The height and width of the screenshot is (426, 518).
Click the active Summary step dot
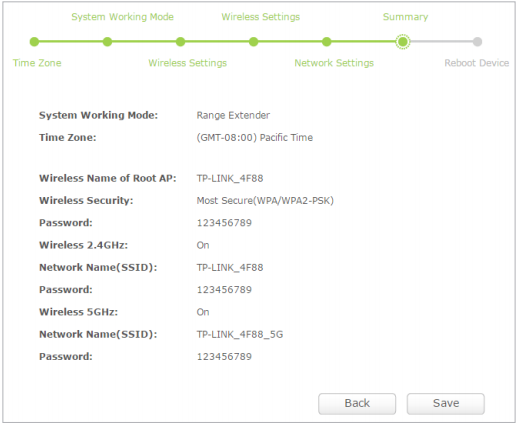tap(403, 42)
